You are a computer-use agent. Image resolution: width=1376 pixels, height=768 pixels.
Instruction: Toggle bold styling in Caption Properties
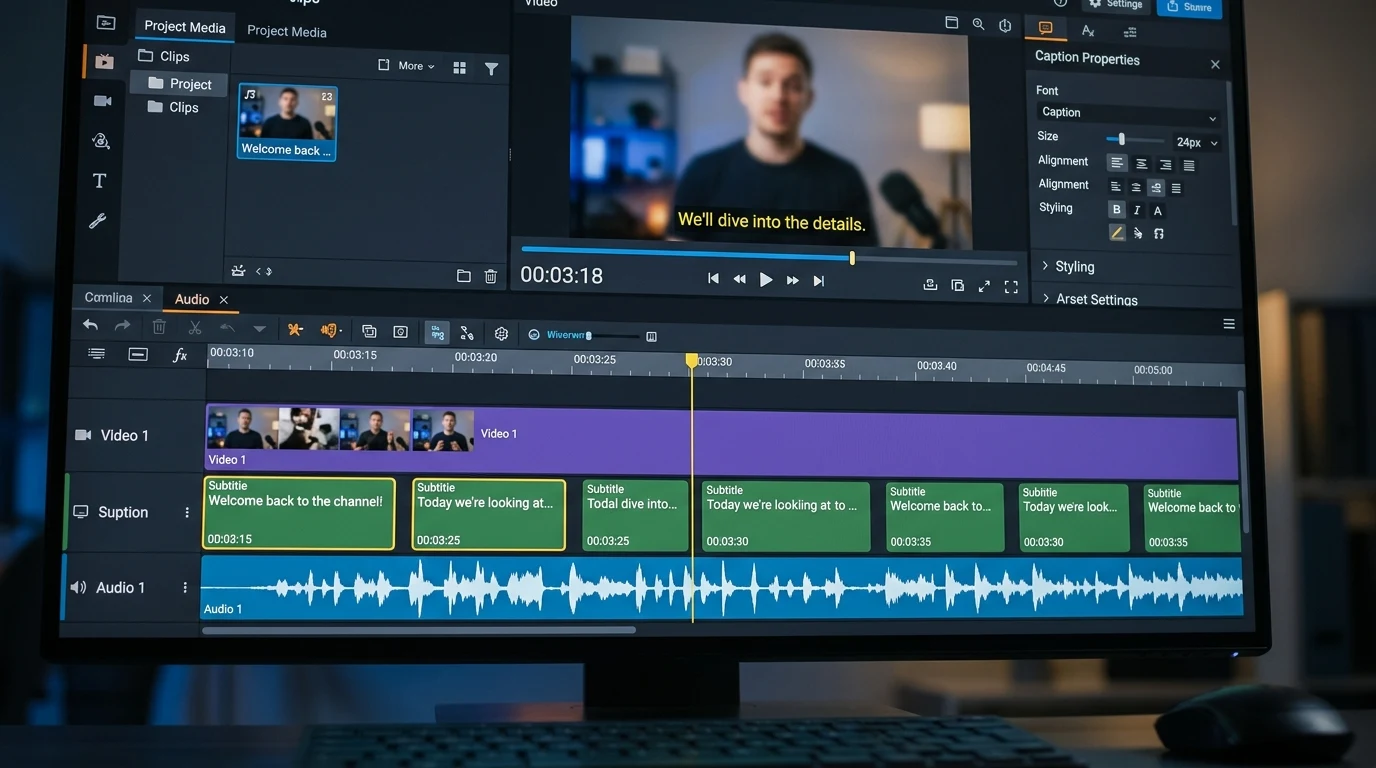tap(1116, 210)
